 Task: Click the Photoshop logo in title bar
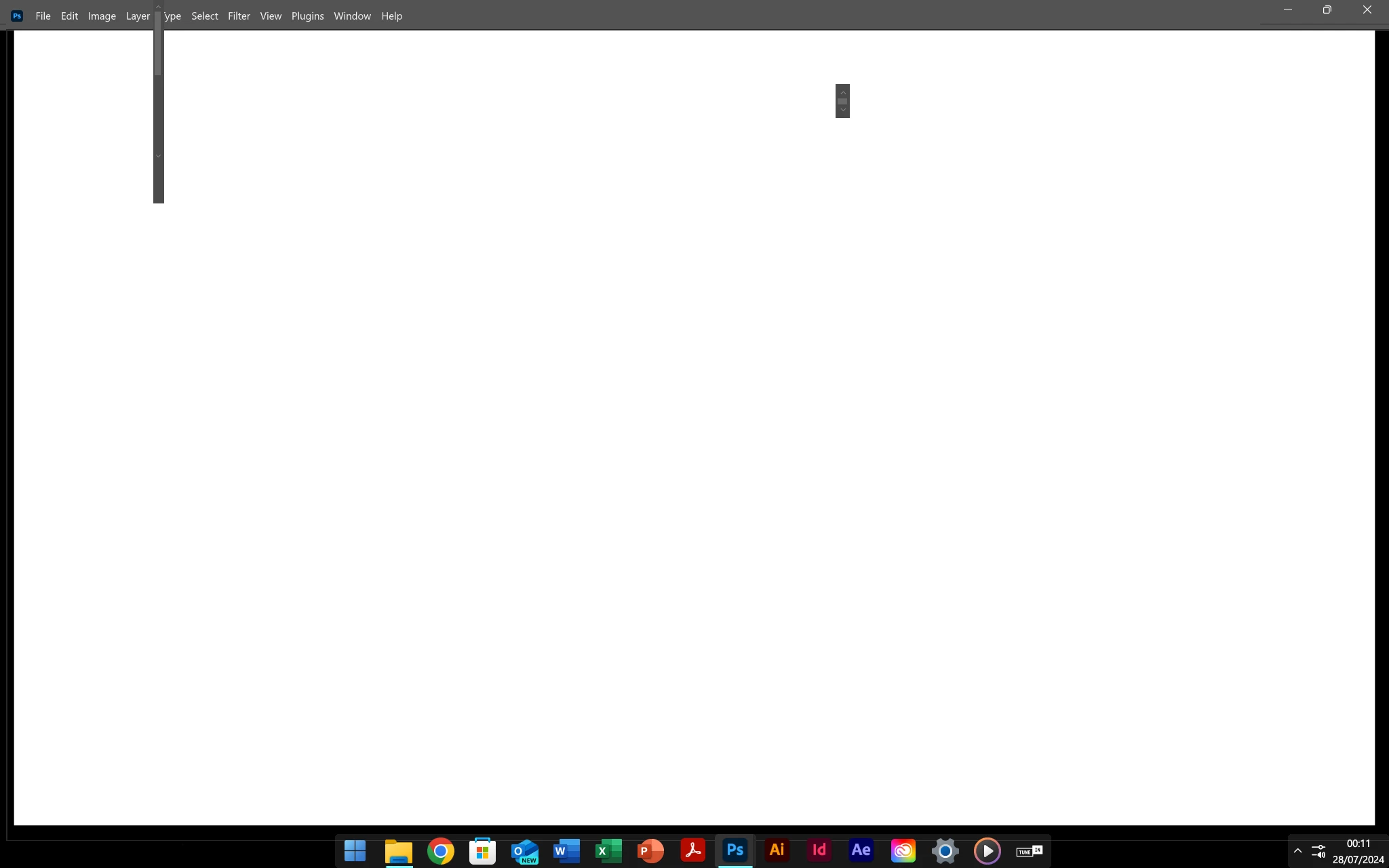pyautogui.click(x=17, y=16)
